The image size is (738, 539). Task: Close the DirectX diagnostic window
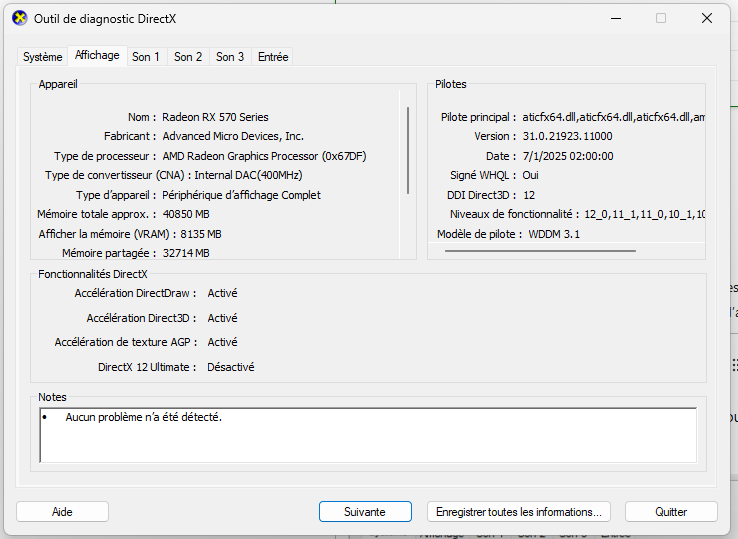point(706,18)
